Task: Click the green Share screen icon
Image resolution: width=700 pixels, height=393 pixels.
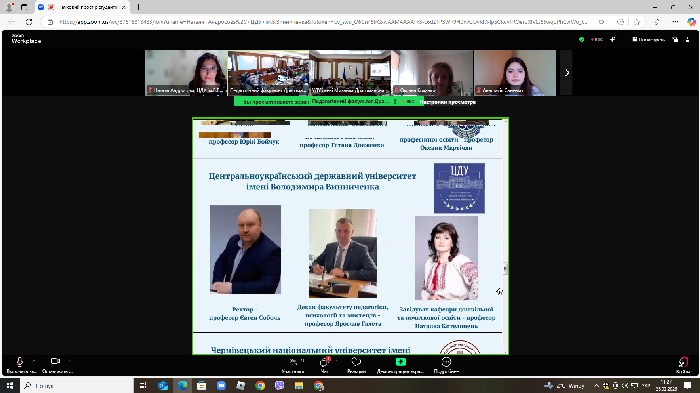Action: 400,361
